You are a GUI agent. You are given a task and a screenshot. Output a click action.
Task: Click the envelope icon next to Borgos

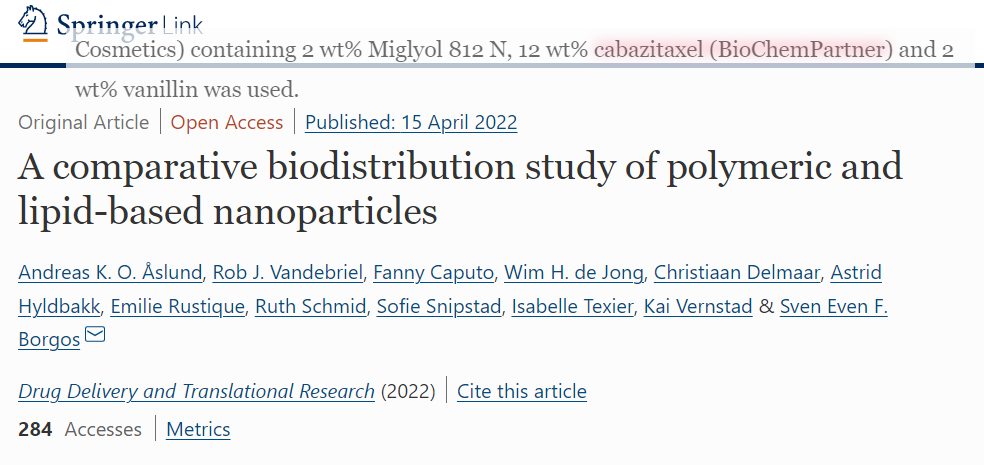tap(95, 334)
